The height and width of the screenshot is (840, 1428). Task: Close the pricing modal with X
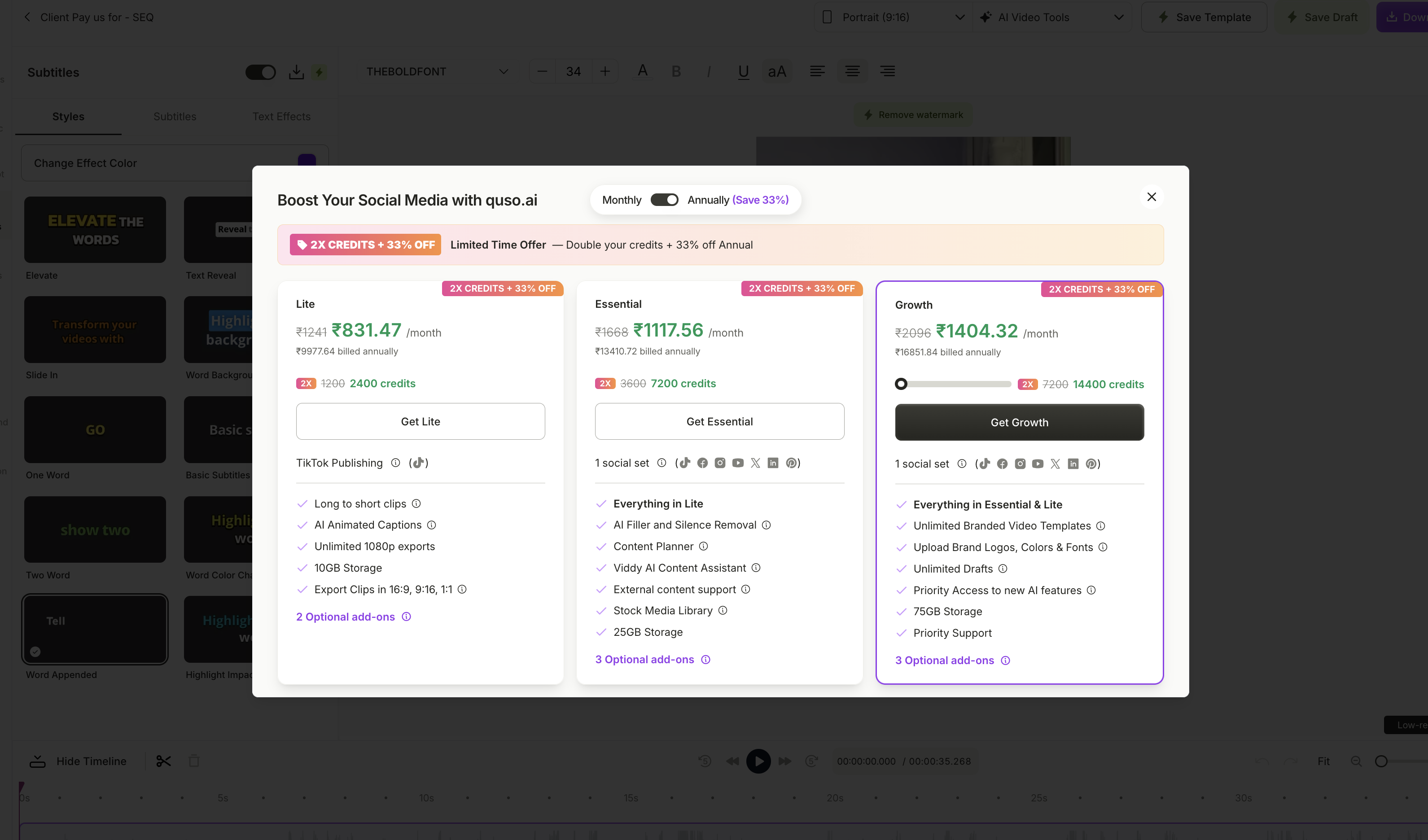(x=1152, y=197)
